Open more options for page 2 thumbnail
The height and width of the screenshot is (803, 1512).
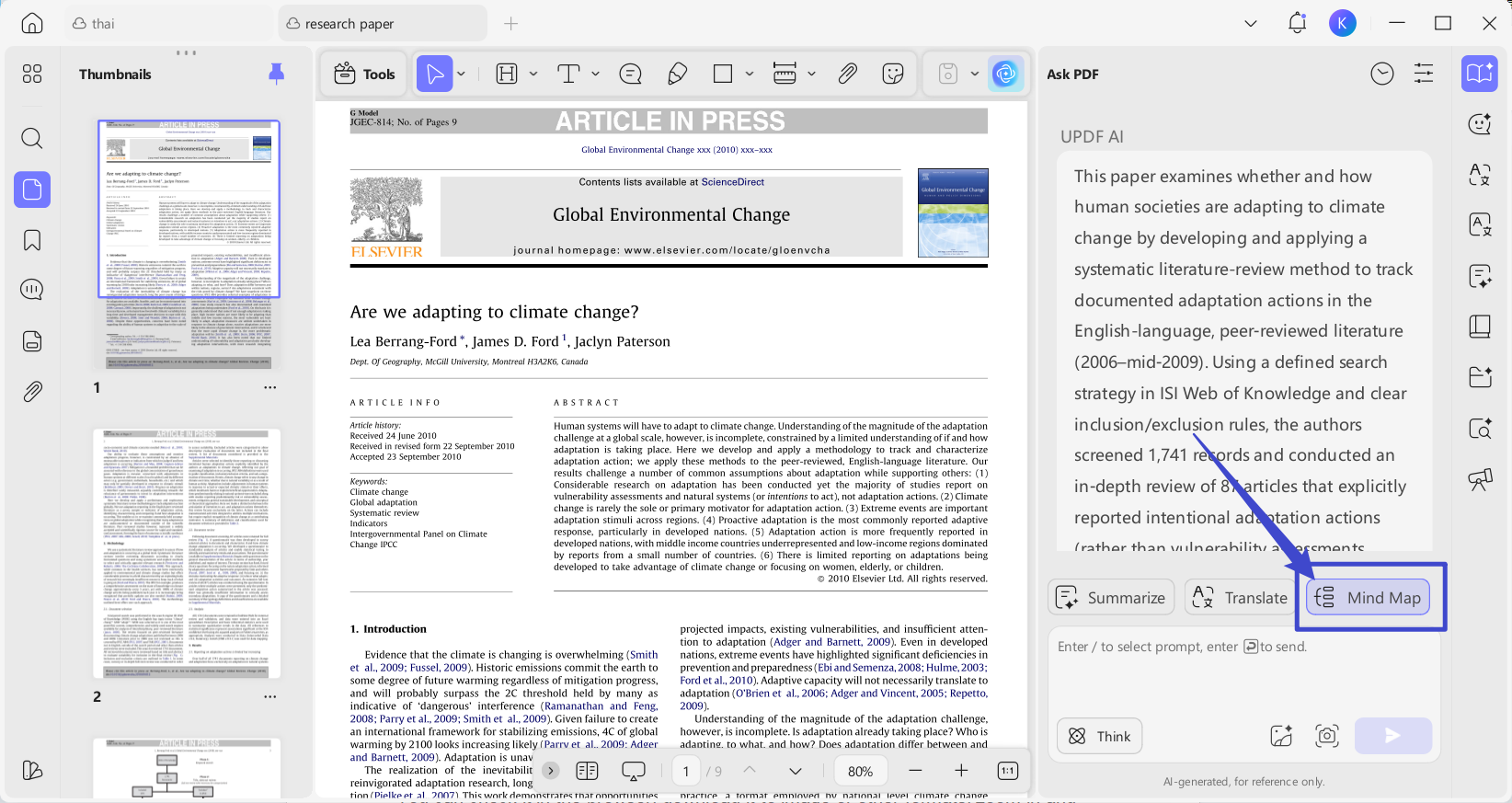(269, 696)
